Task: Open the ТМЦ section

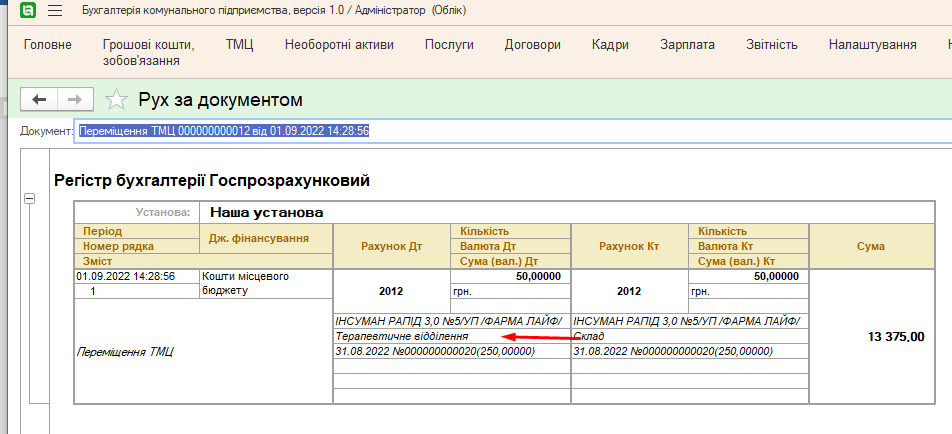Action: 239,45
